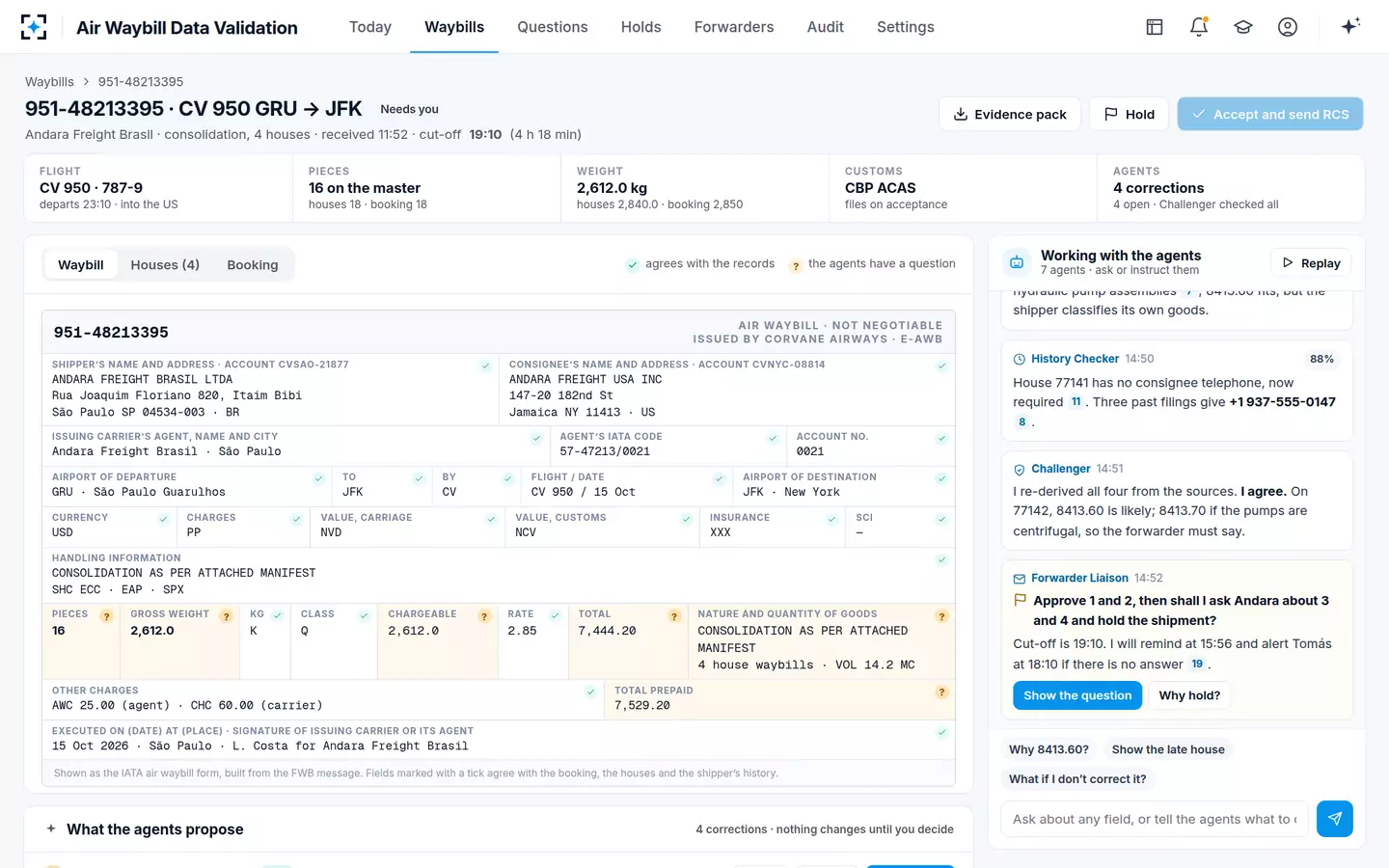Screen dimensions: 1389x868
Task: Click question mark on Total Prepaid field
Action: click(x=942, y=692)
